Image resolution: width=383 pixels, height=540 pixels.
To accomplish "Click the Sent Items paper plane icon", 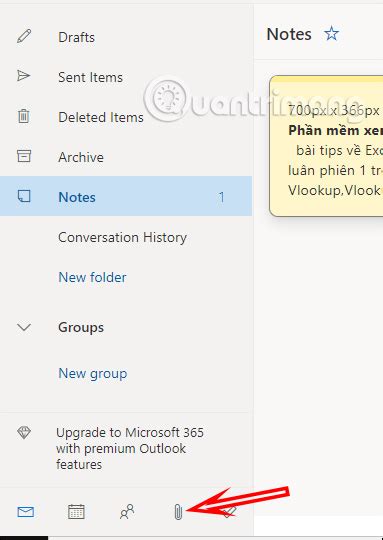I will (24, 76).
